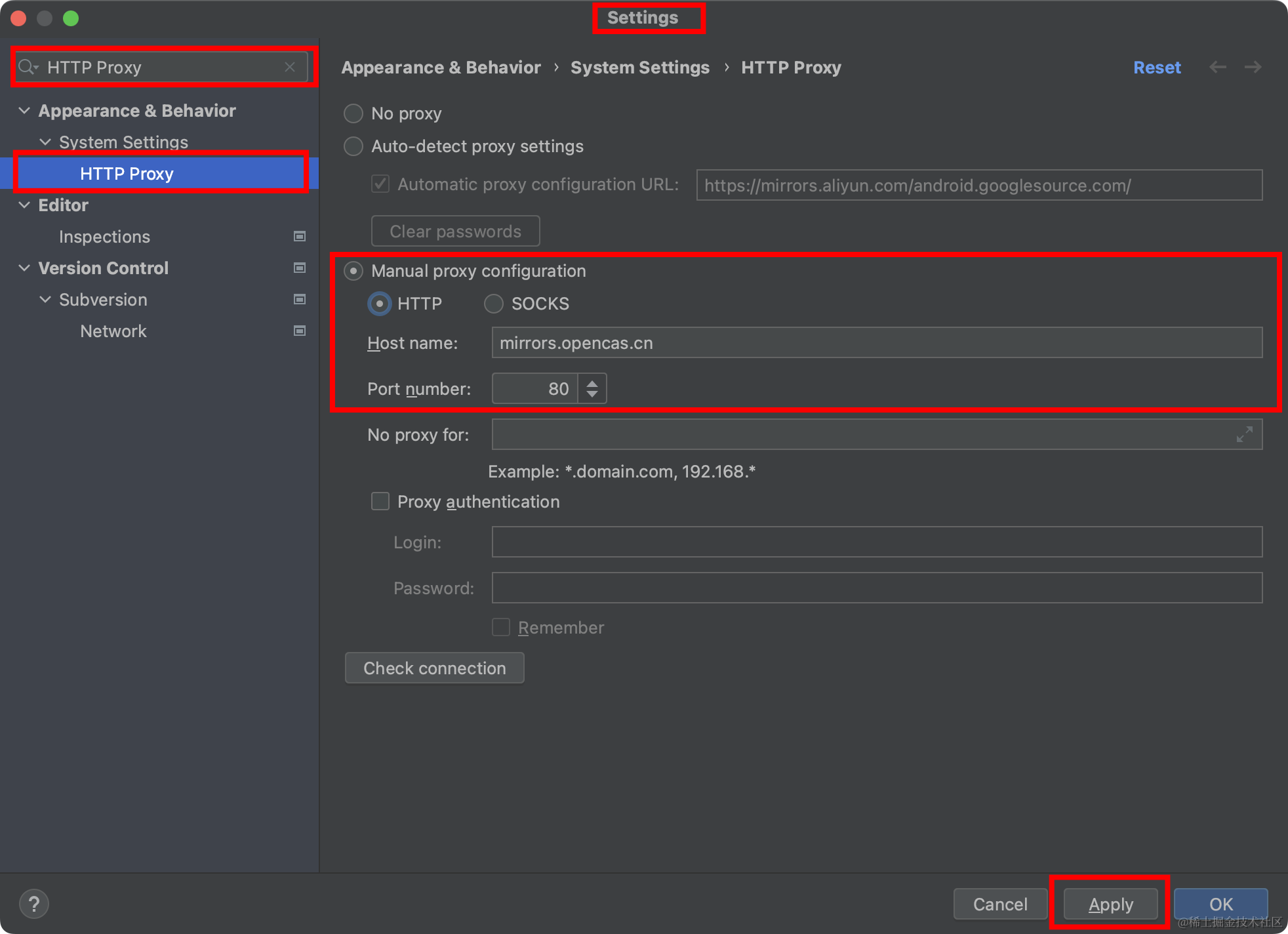1288x934 pixels.
Task: Collapse Version Control tree node
Action: pyautogui.click(x=24, y=268)
